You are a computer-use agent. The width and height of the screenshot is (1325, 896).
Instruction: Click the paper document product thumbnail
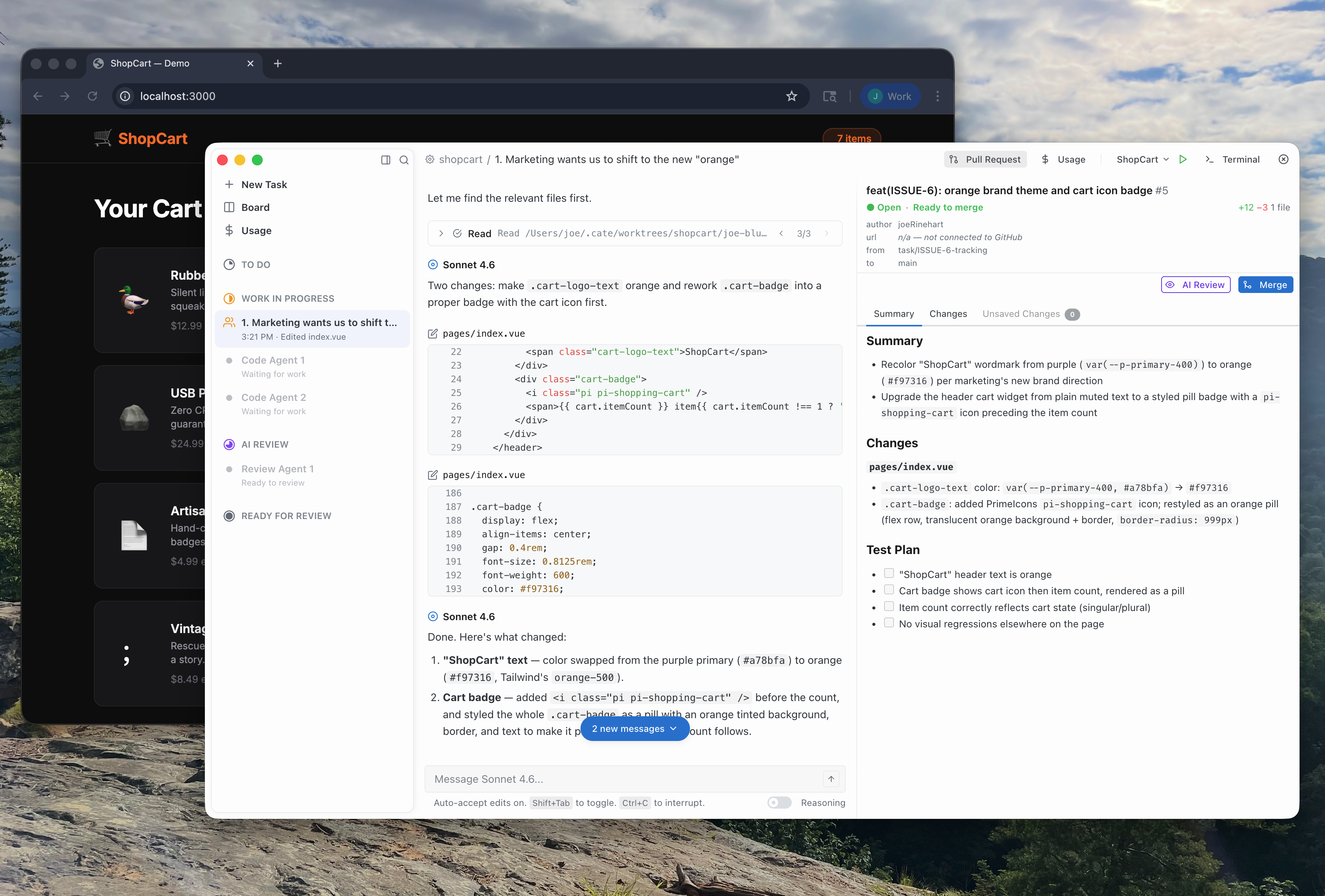coord(134,535)
